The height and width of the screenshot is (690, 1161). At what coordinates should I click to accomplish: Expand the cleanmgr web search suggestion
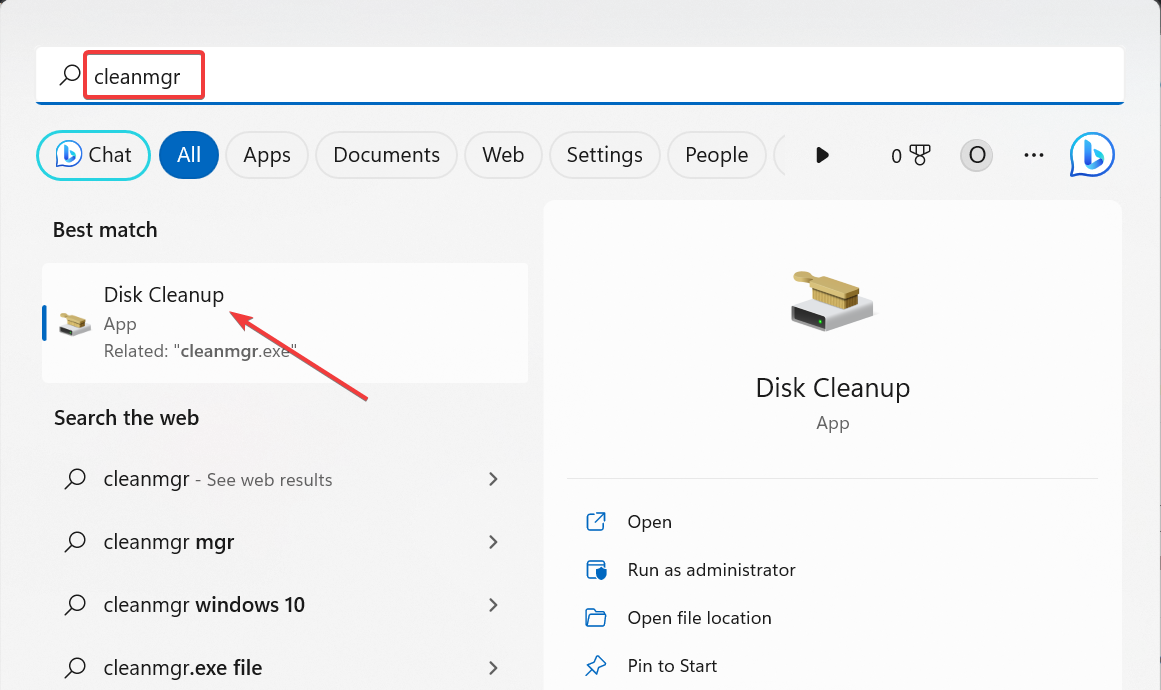pyautogui.click(x=492, y=479)
